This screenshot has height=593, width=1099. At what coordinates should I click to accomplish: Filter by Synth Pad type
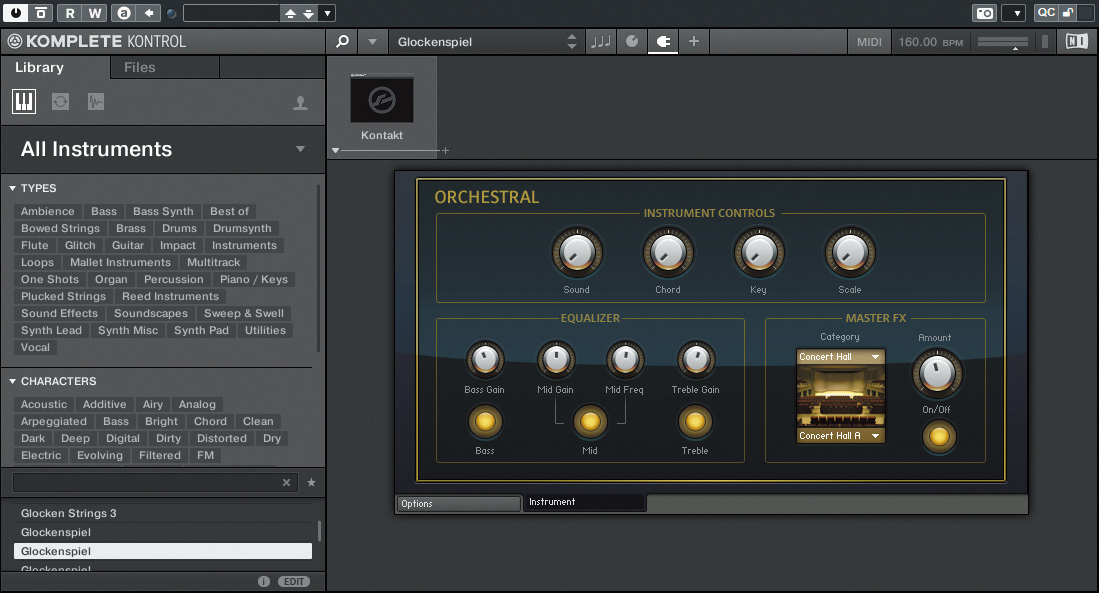[x=201, y=330]
